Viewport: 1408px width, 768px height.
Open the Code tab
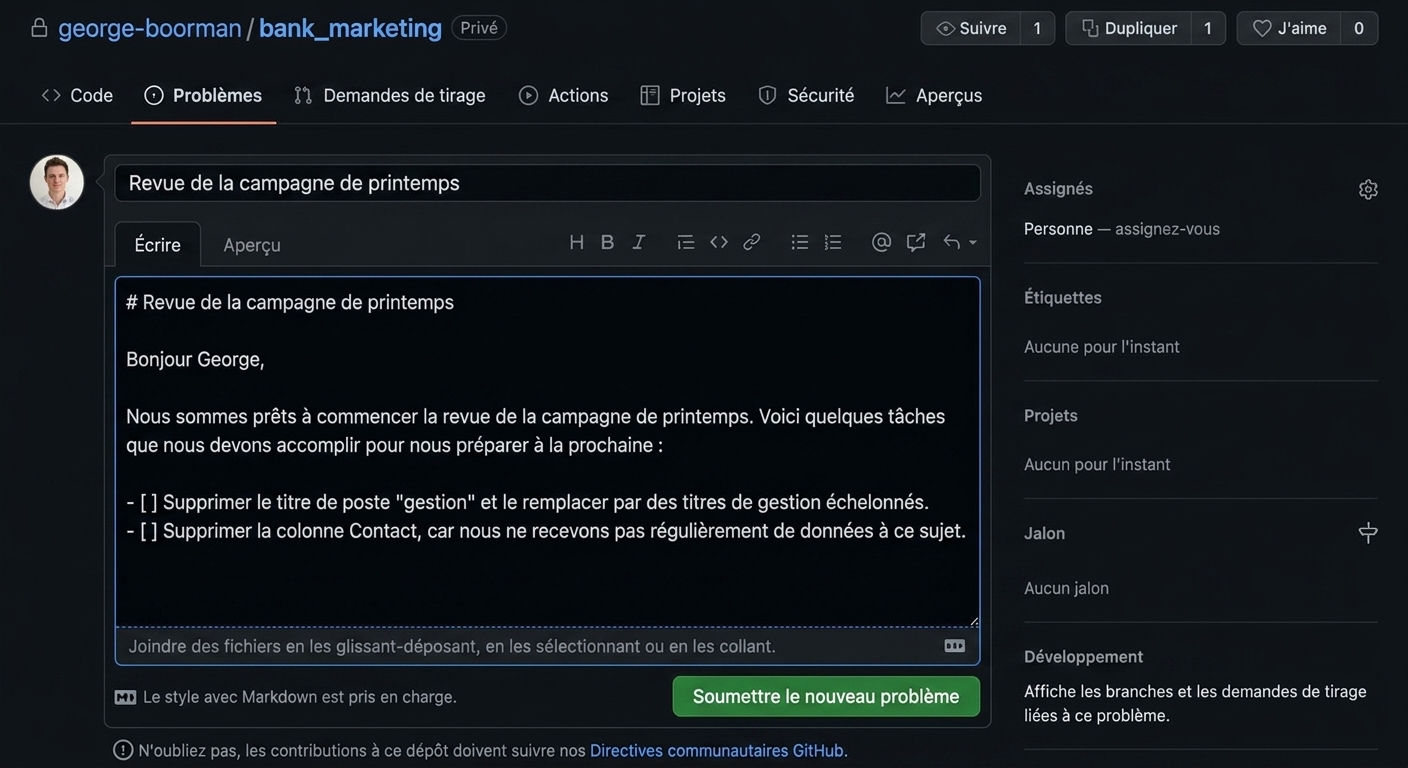pyautogui.click(x=77, y=95)
